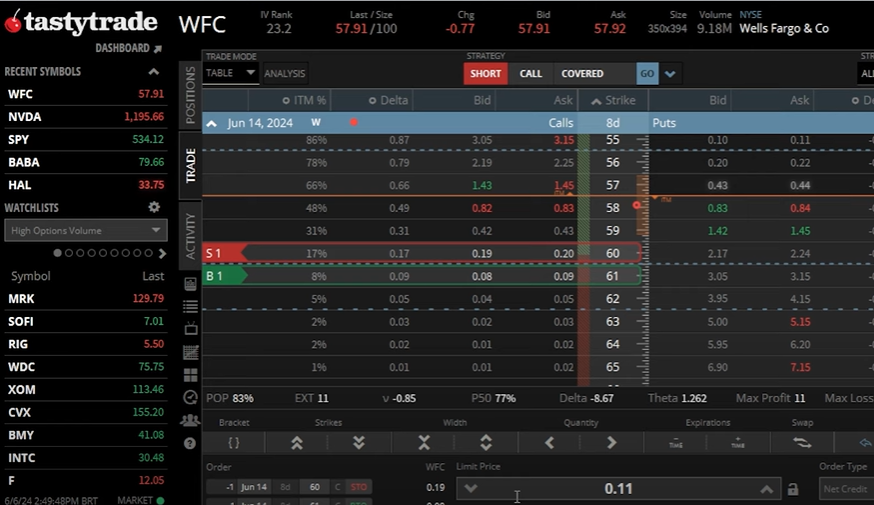This screenshot has height=505, width=874.
Task: Toggle the limit price lock icon
Action: click(x=793, y=489)
